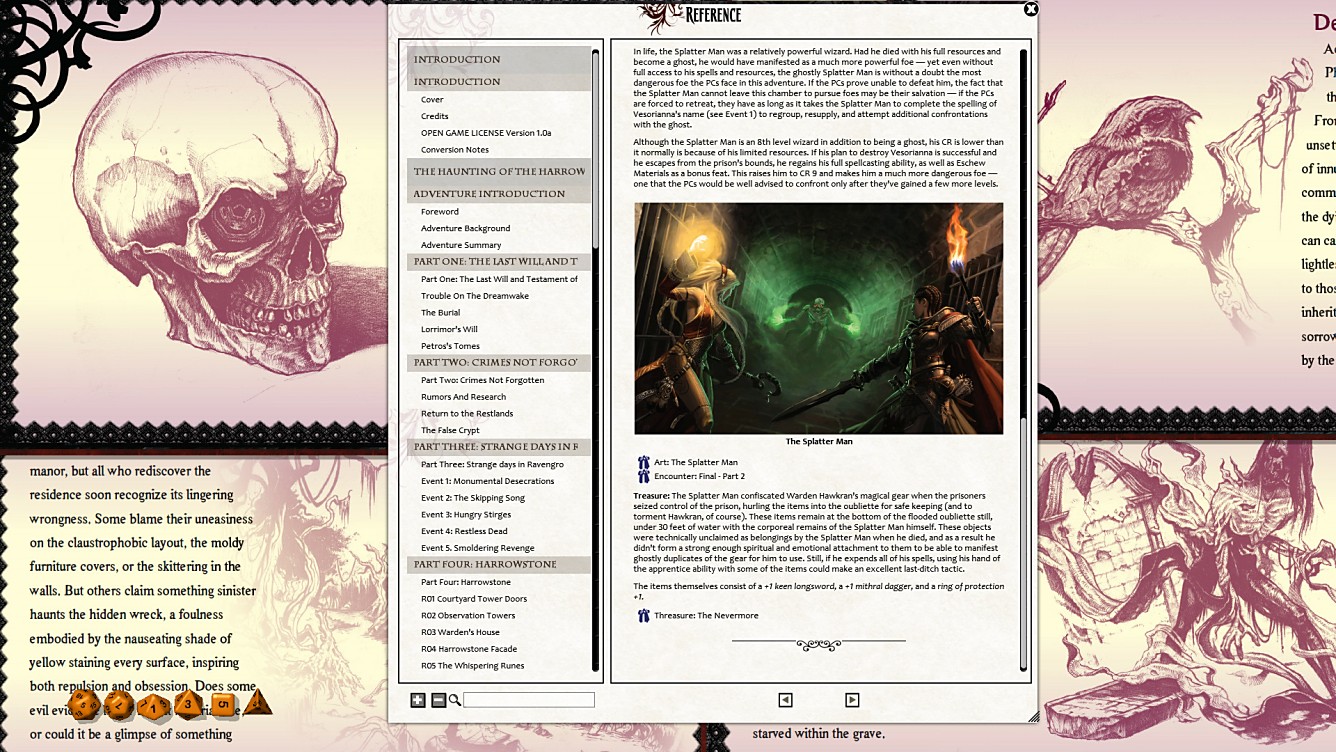Click the magnifying glass search icon
Screen dimensions: 1336x752
456,700
